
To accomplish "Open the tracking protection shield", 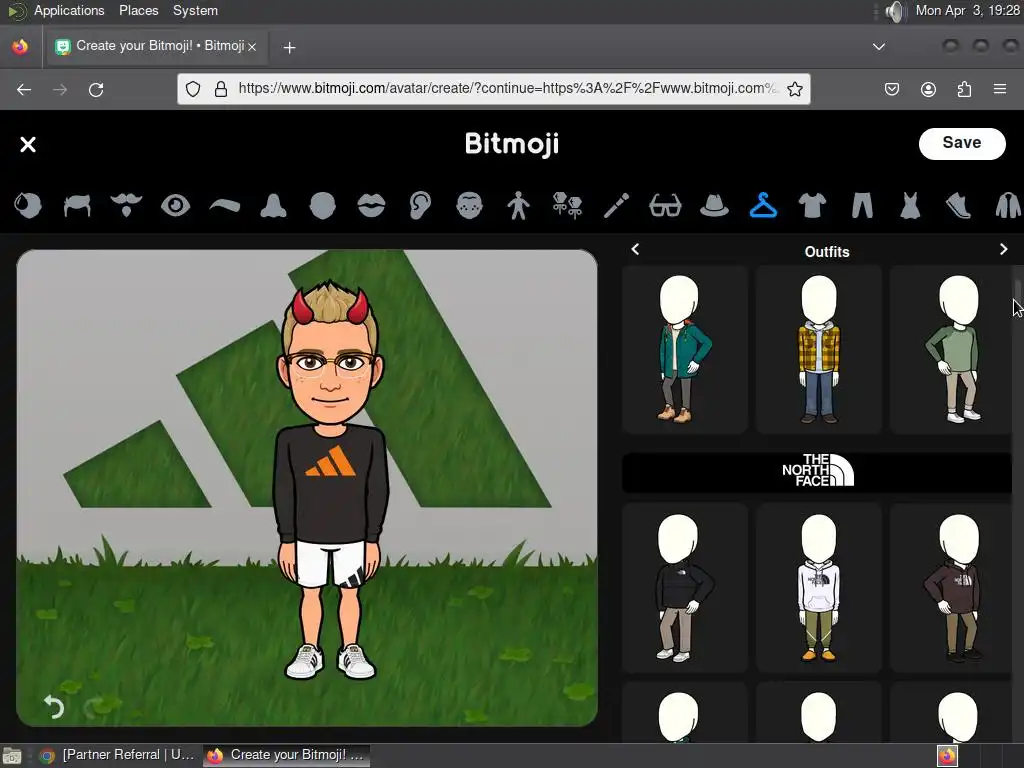I will pyautogui.click(x=193, y=89).
